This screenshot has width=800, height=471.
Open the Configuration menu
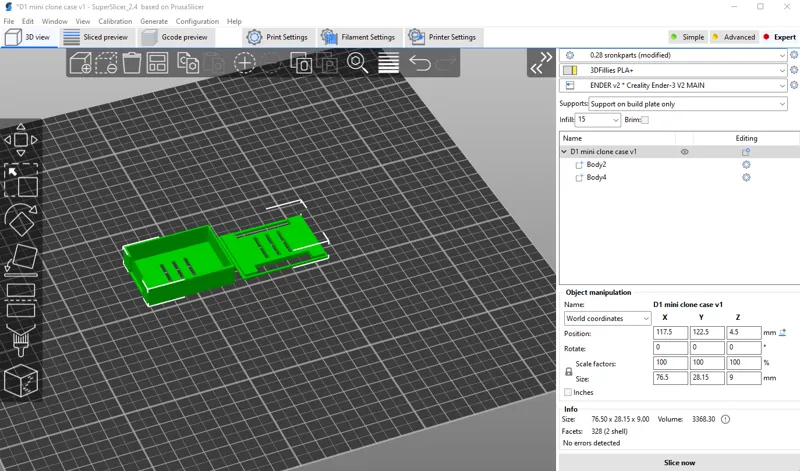(x=197, y=21)
